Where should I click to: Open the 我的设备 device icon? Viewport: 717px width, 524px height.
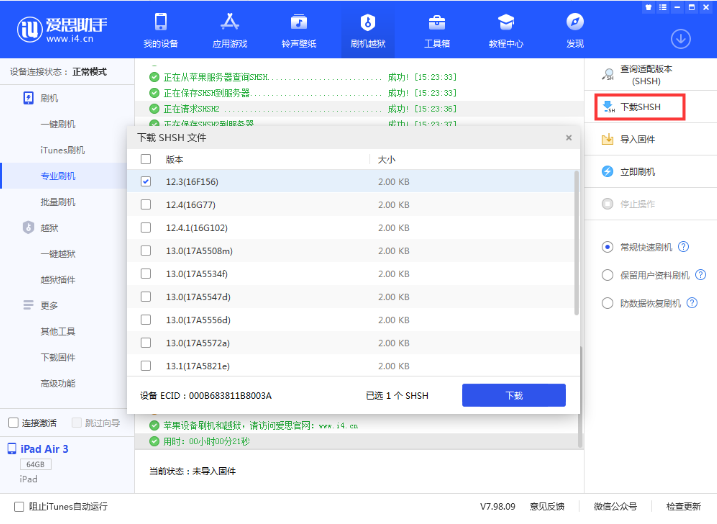click(160, 22)
